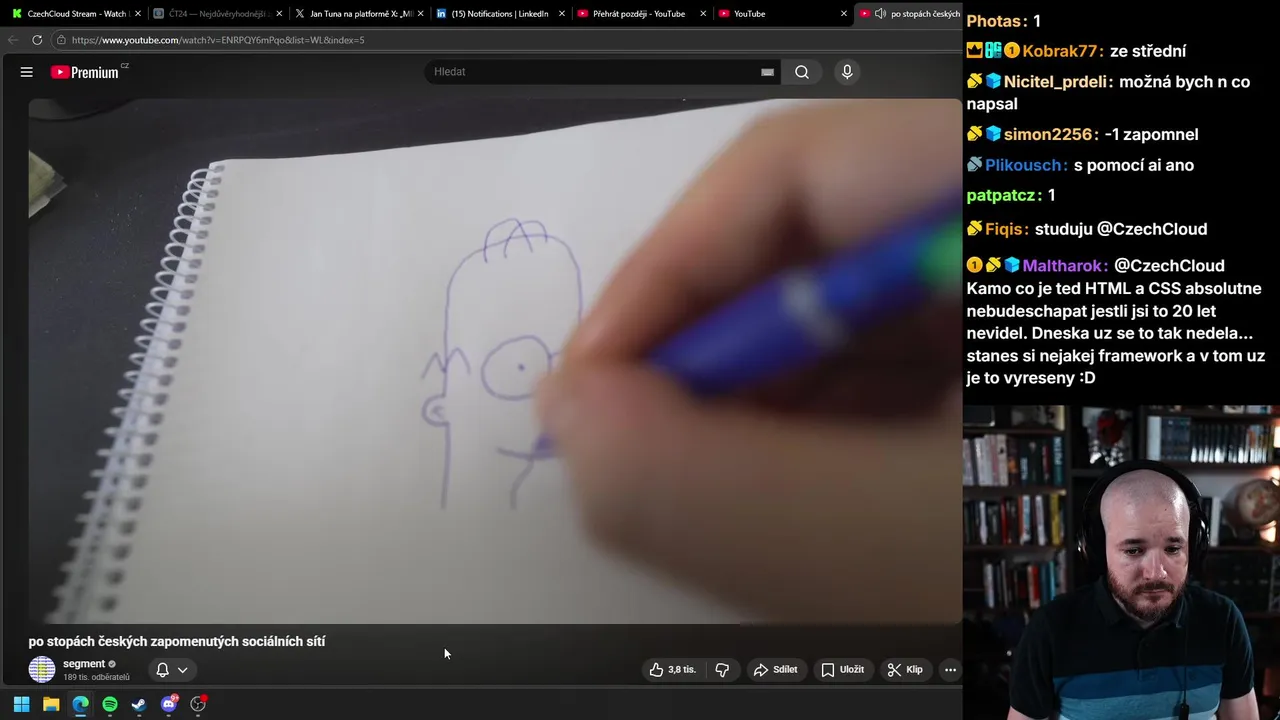
Task: Click Nicitel_prdeli username in chat
Action: pos(1058,82)
